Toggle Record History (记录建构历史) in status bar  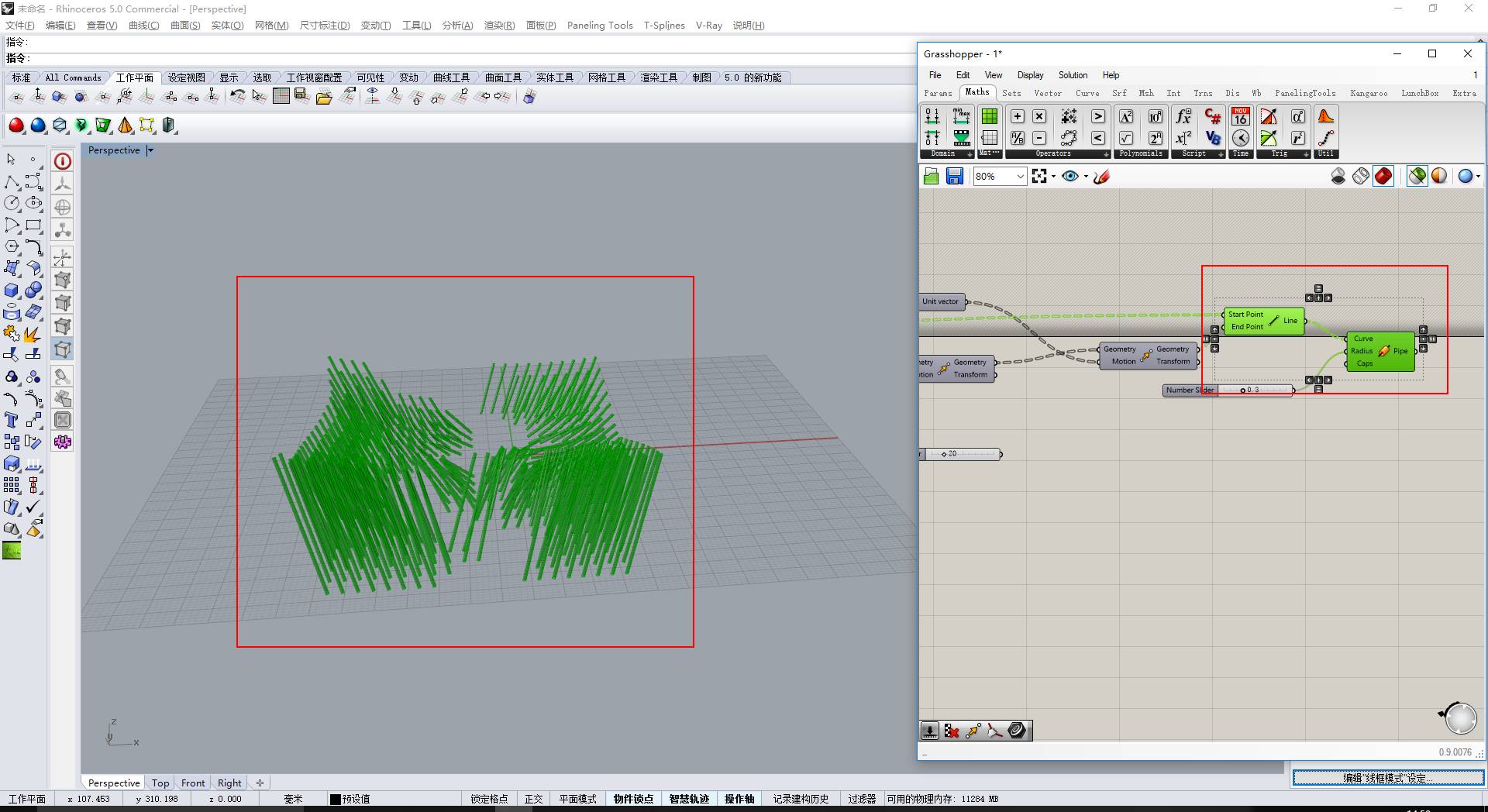point(801,799)
